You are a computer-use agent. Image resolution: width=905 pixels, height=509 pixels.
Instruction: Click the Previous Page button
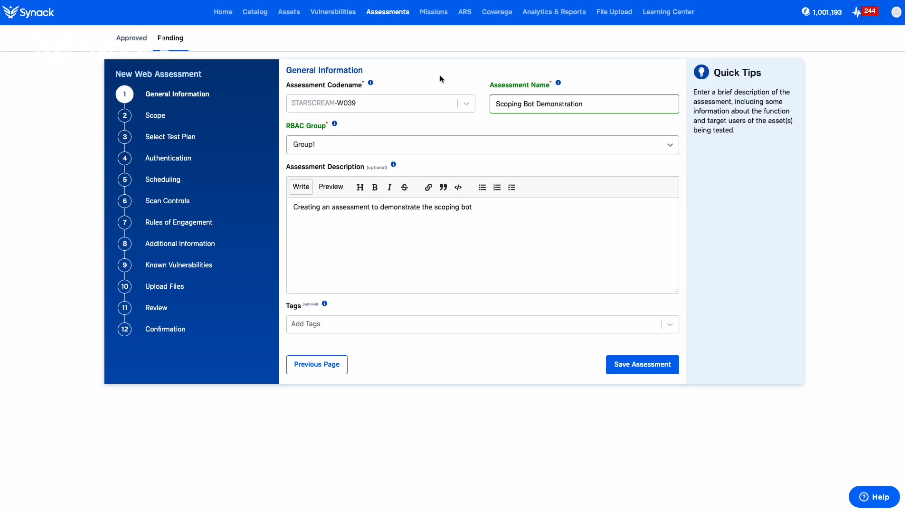tap(317, 365)
